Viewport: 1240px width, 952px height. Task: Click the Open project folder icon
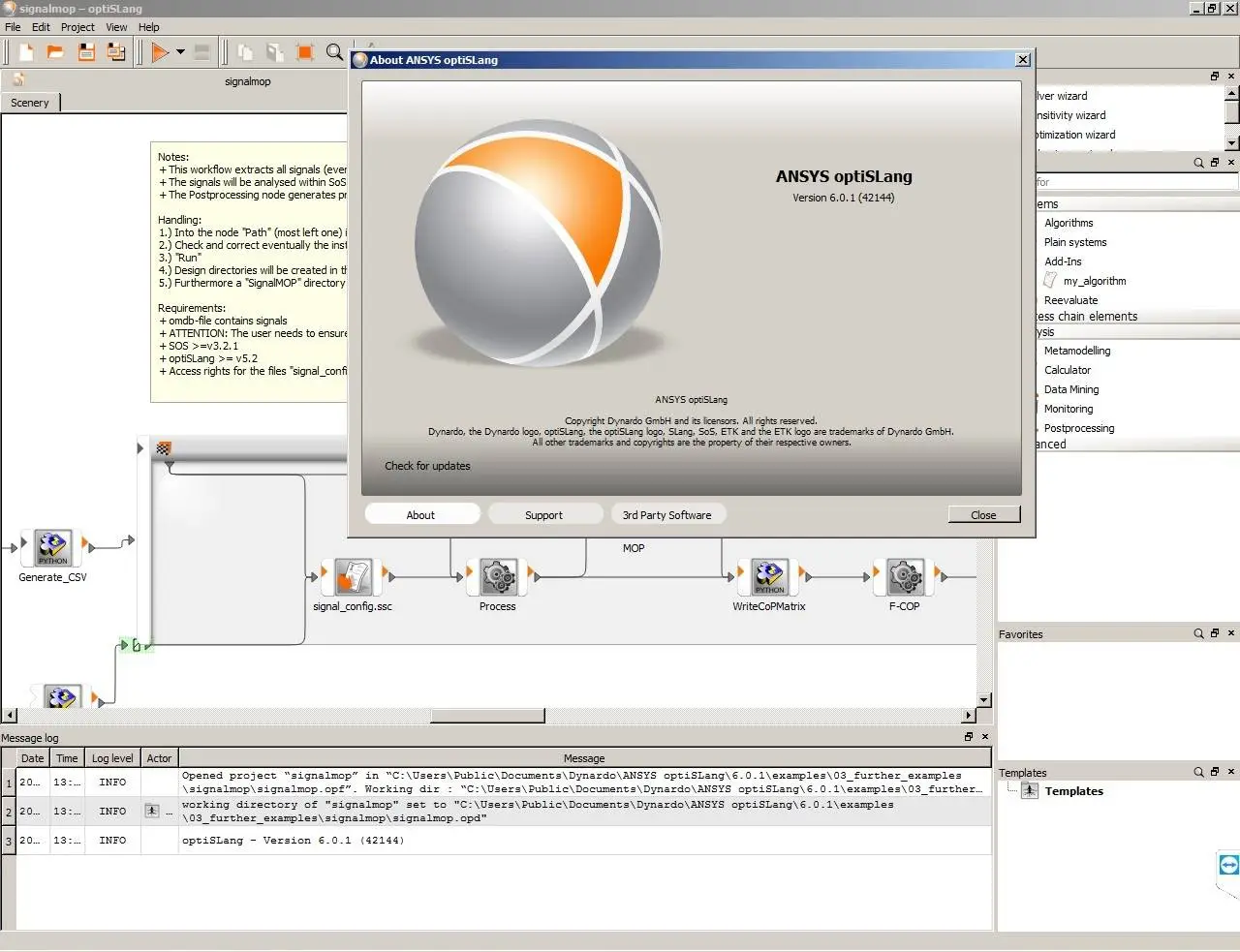[55, 51]
